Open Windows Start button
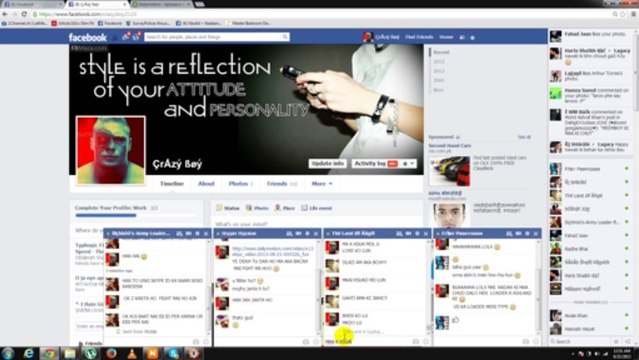 pos(8,353)
